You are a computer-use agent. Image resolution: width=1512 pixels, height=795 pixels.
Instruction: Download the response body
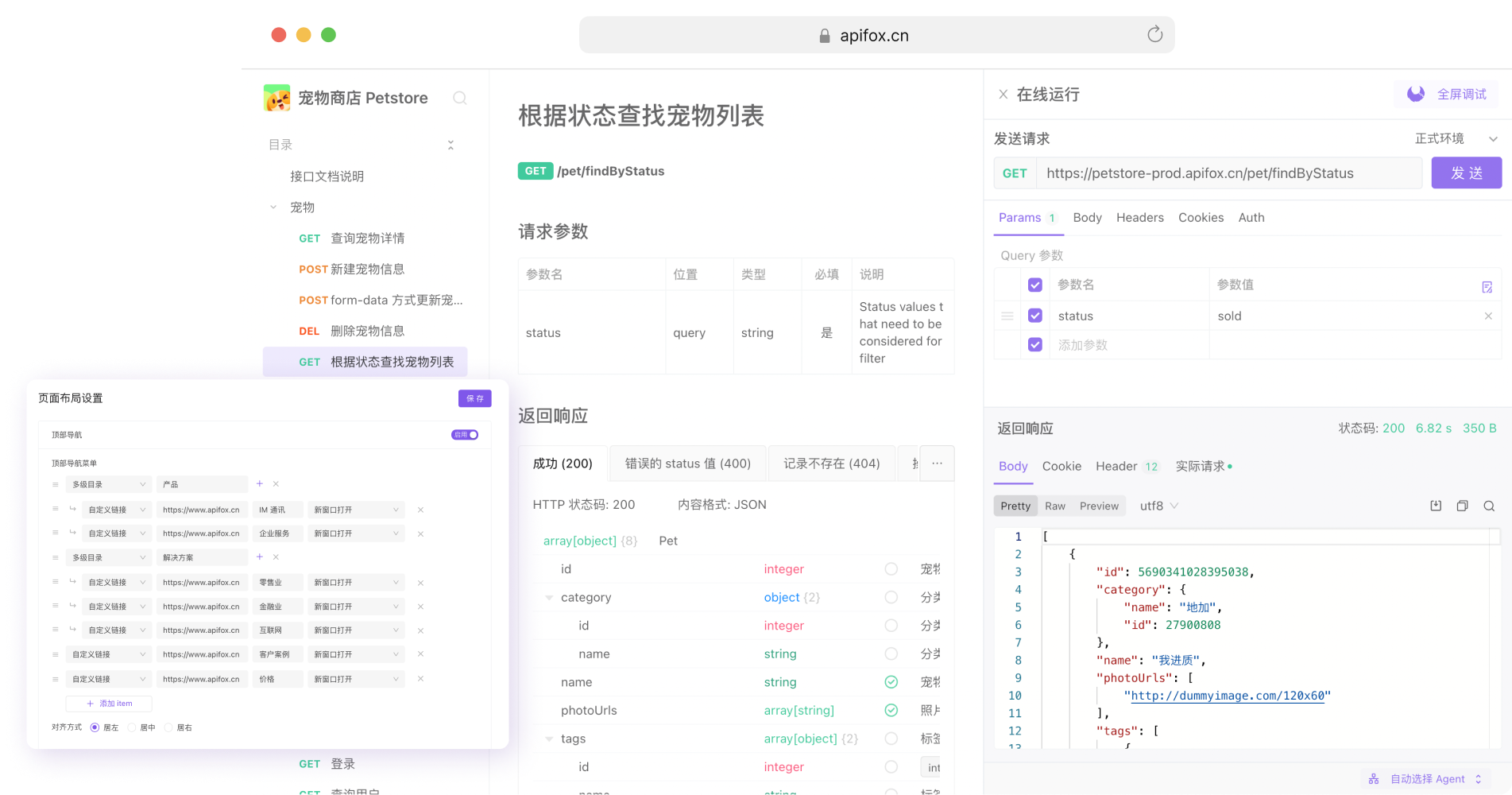coord(1435,506)
